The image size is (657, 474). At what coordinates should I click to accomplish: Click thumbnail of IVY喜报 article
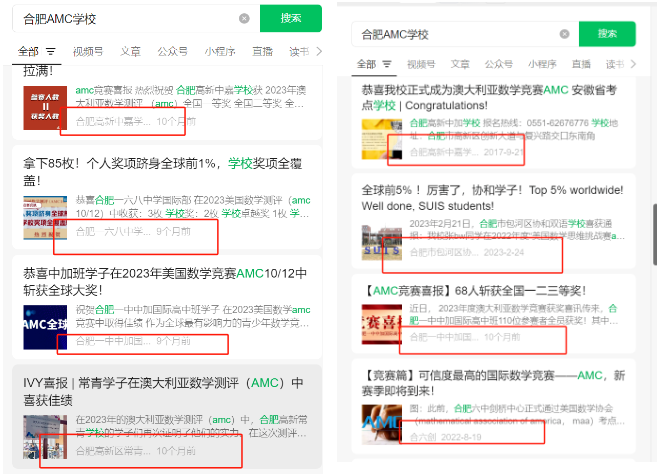[x=45, y=437]
